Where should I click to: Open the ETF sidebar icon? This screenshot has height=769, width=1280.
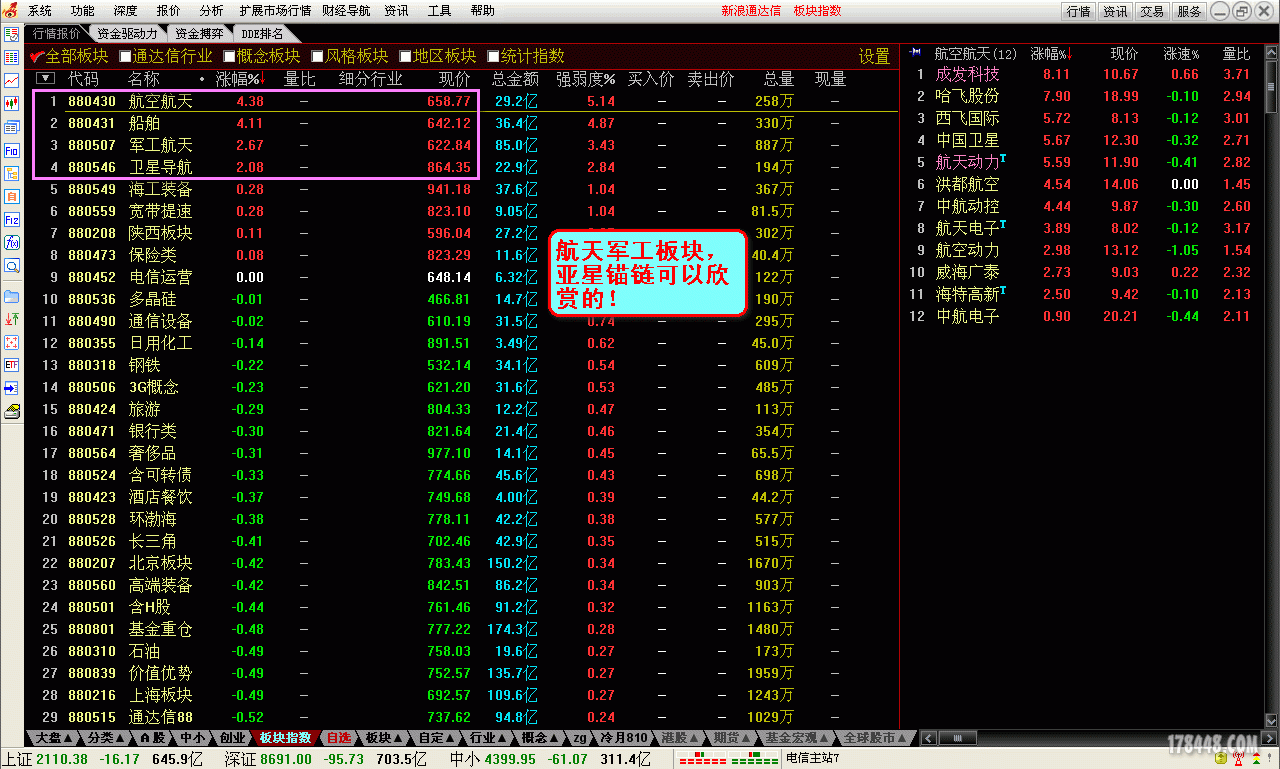coord(11,365)
